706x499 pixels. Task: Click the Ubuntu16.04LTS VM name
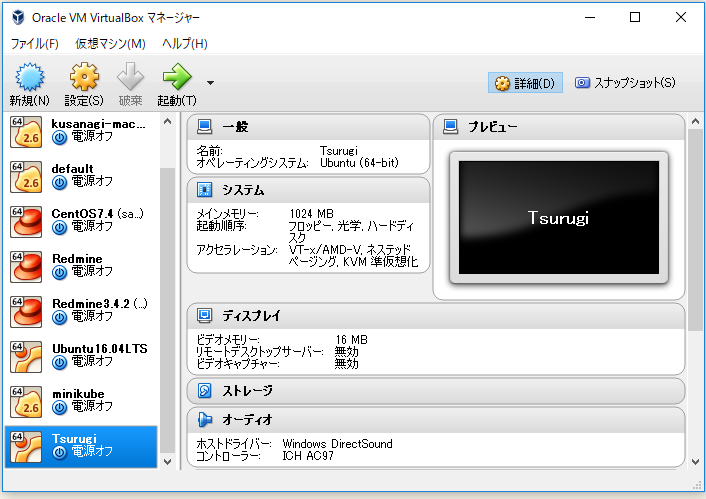pyautogui.click(x=100, y=349)
